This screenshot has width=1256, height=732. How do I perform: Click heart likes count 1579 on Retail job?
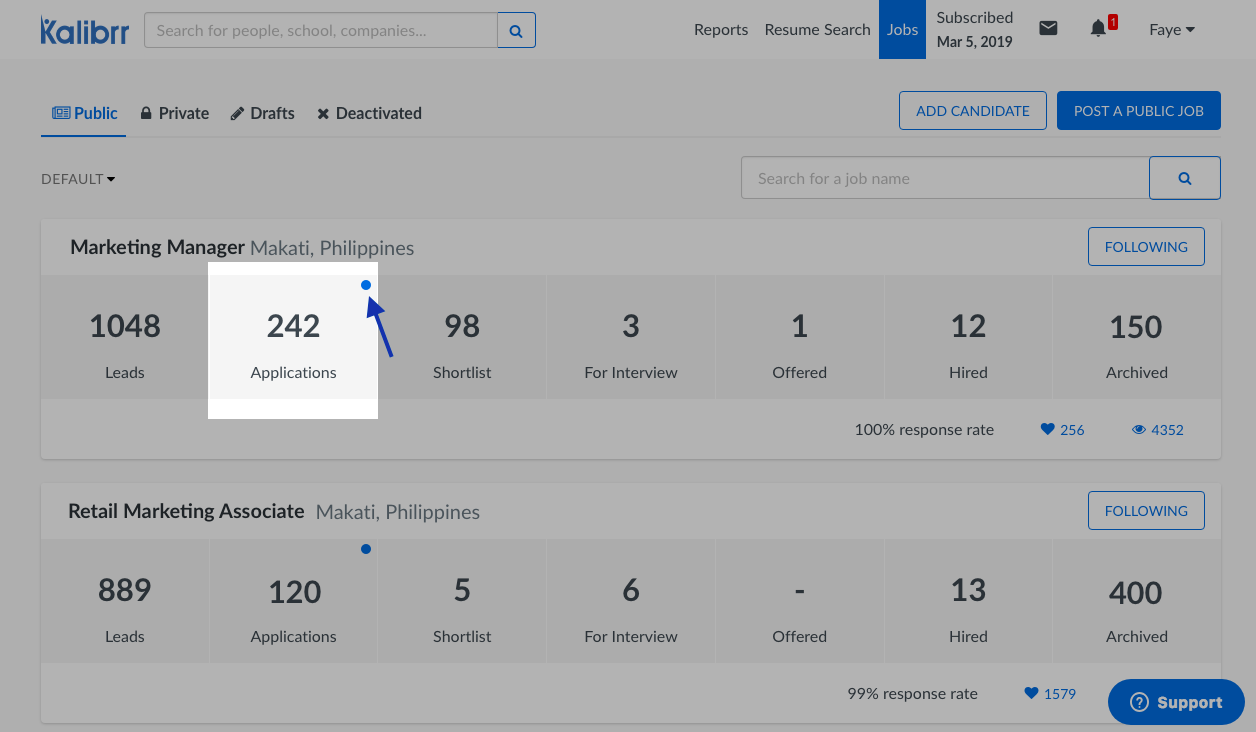point(1050,694)
